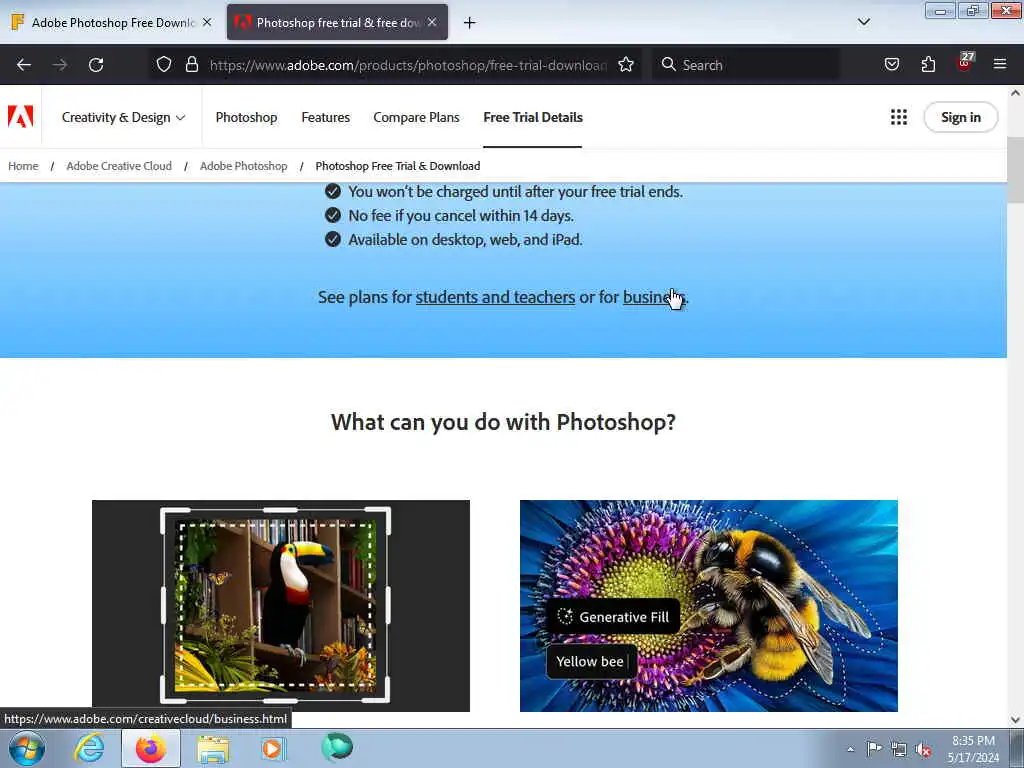The width and height of the screenshot is (1024, 768).
Task: Select Free Trial Details nav item
Action: pos(533,118)
